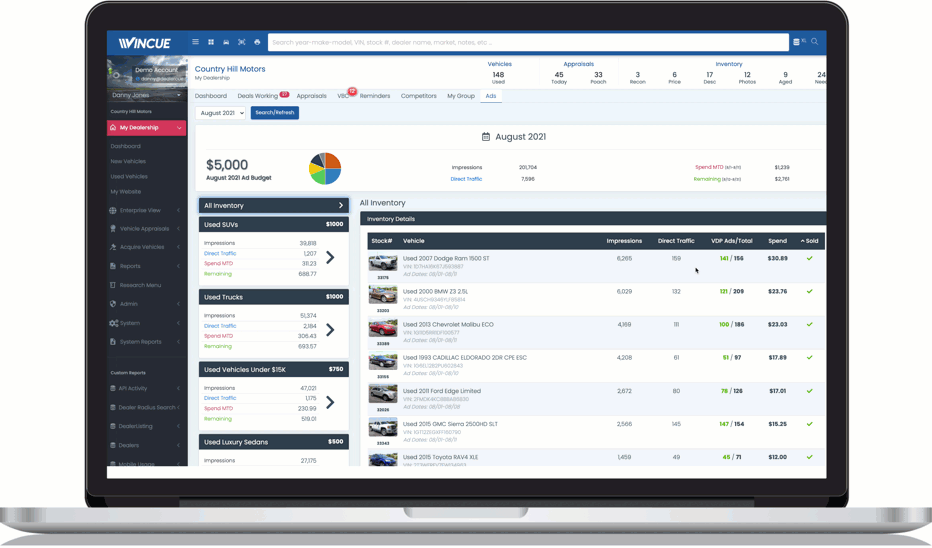Click the Dealers database icon in sidebar

tap(113, 445)
